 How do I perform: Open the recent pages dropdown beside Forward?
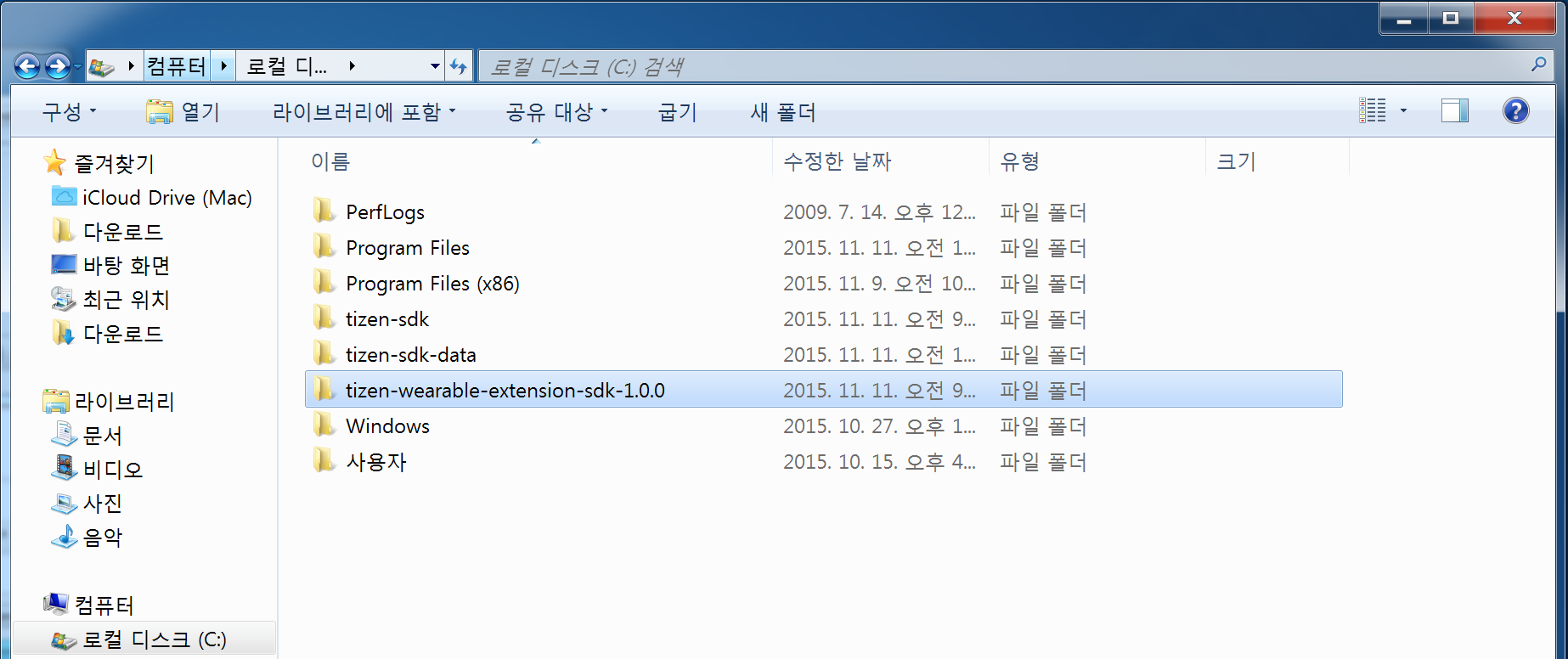pos(77,66)
